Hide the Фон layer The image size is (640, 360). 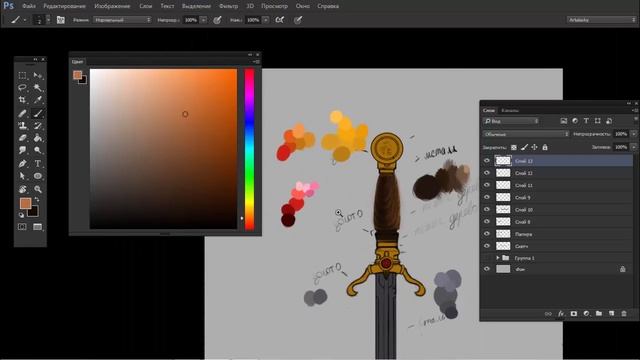pyautogui.click(x=487, y=269)
